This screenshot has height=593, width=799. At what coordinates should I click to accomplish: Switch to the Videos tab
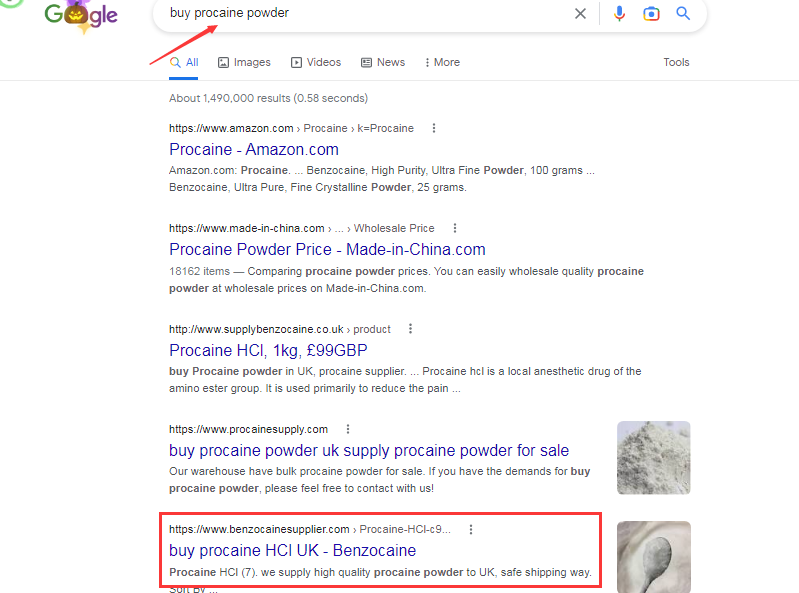click(x=316, y=62)
